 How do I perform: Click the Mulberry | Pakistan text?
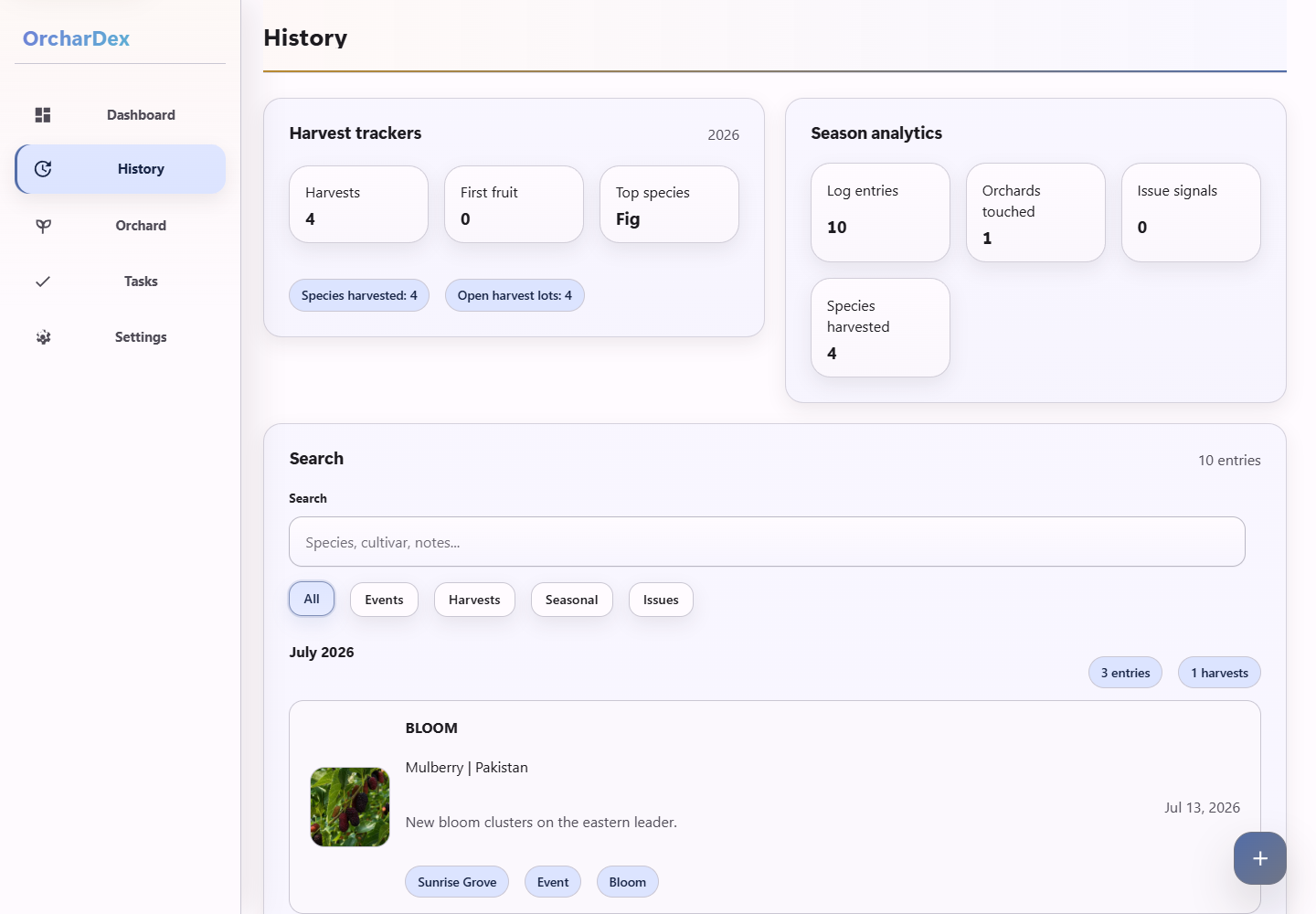click(466, 768)
